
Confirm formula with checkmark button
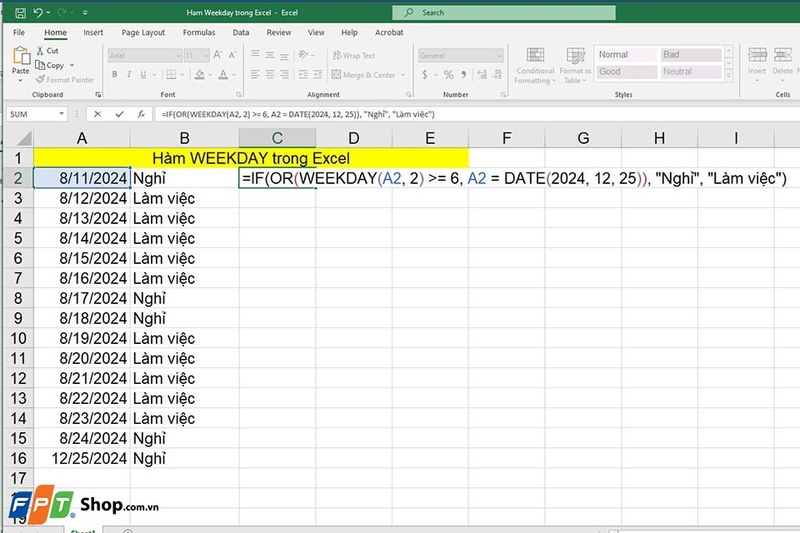coord(119,114)
